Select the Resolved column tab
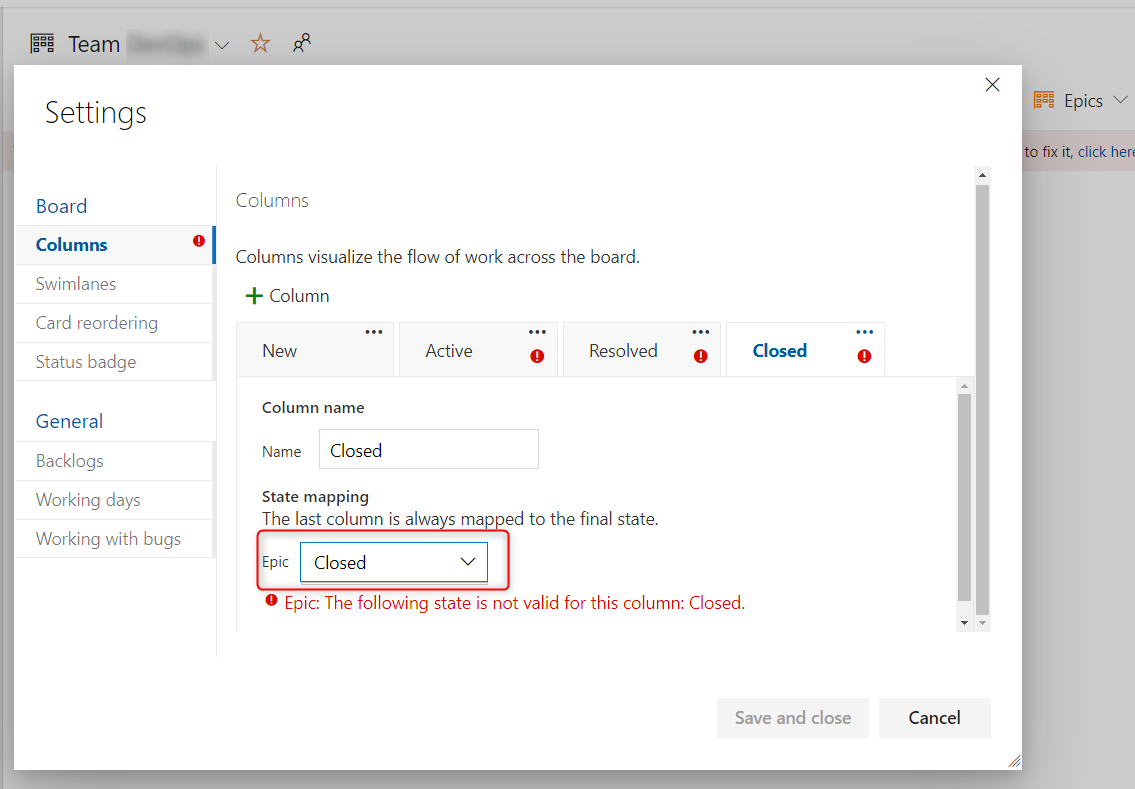The image size is (1135, 789). [623, 350]
